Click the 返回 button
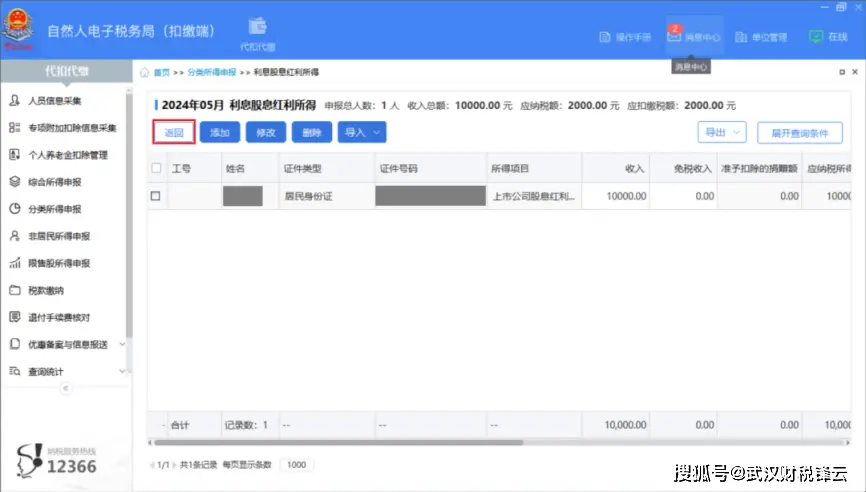Screen dimensions: 866x492 click(173, 132)
